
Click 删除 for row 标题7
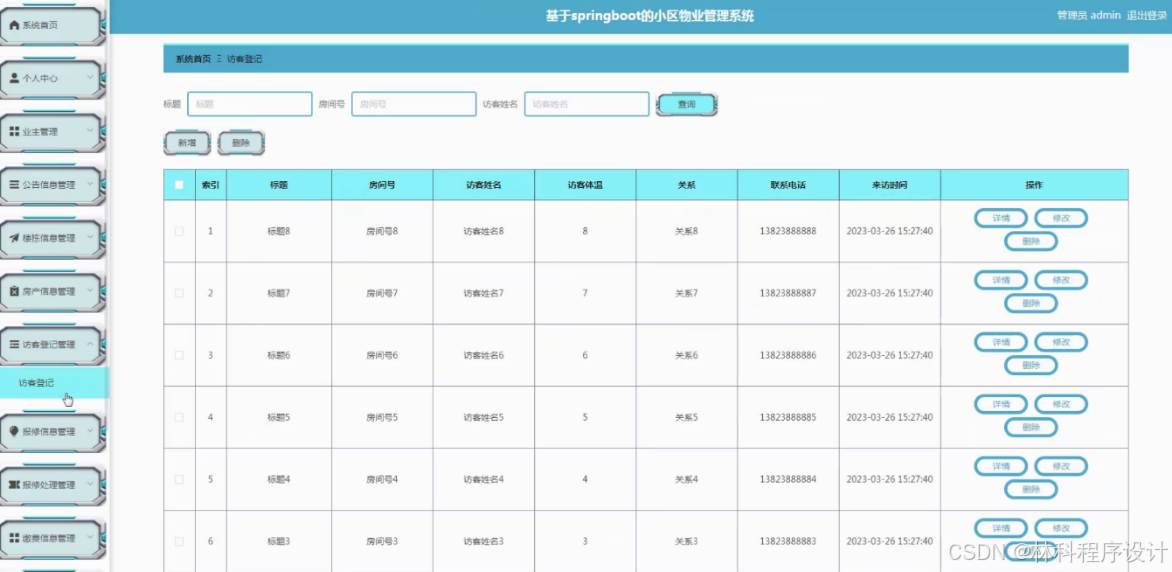click(1031, 304)
